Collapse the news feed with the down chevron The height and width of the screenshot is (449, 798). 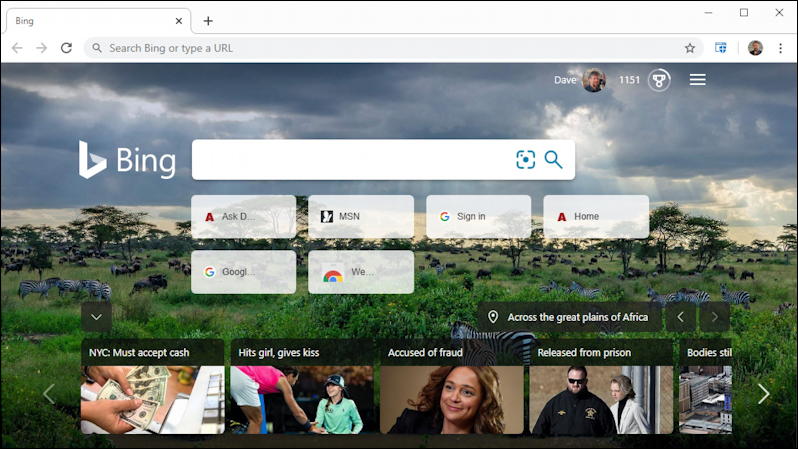click(96, 317)
